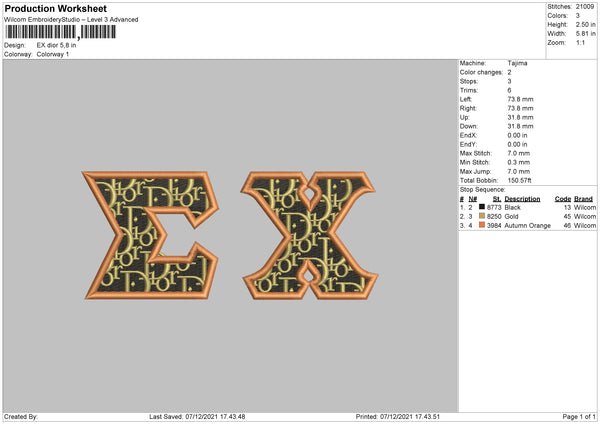
Task: Click stitch count 8250 in Gold row
Action: [494, 217]
